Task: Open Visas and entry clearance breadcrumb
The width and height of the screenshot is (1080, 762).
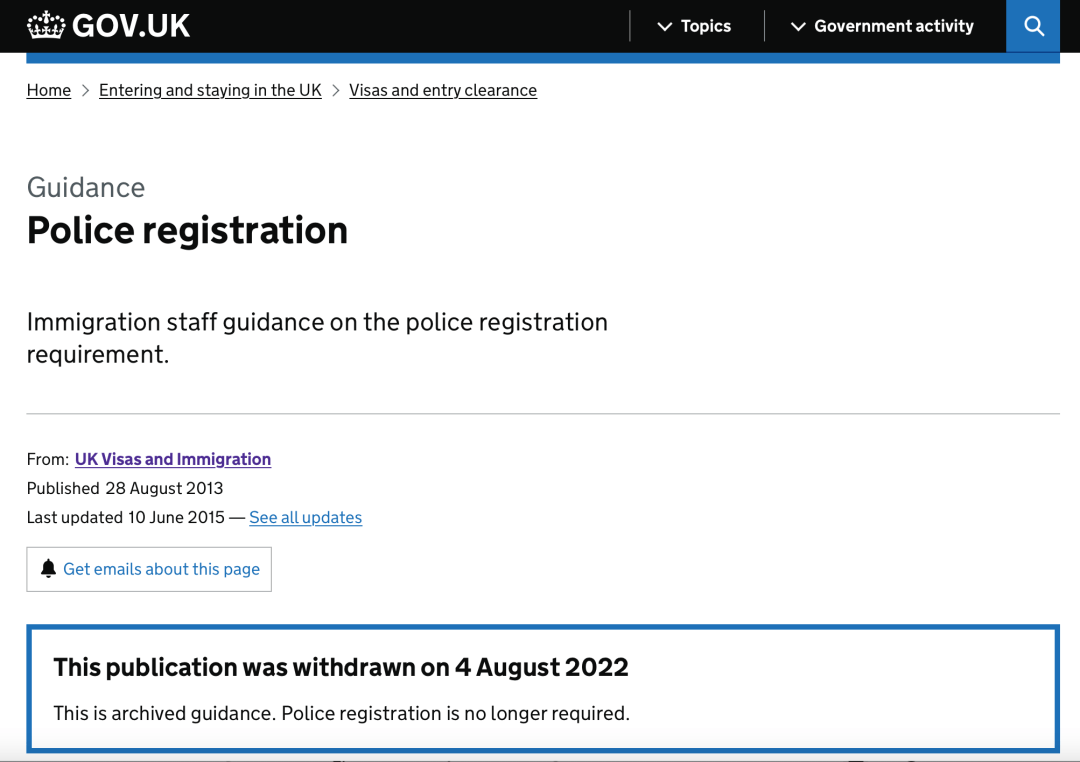Action: [443, 90]
